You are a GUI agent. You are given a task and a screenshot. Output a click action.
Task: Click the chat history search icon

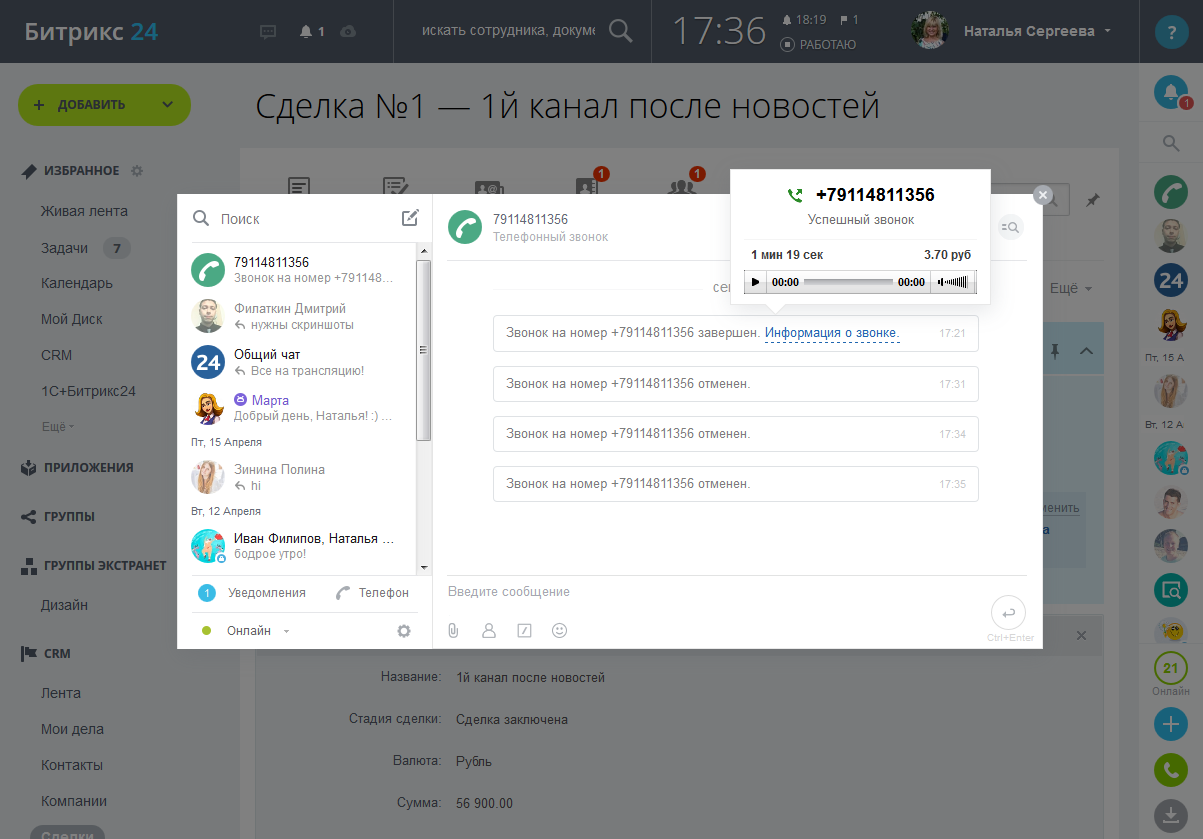(1010, 228)
